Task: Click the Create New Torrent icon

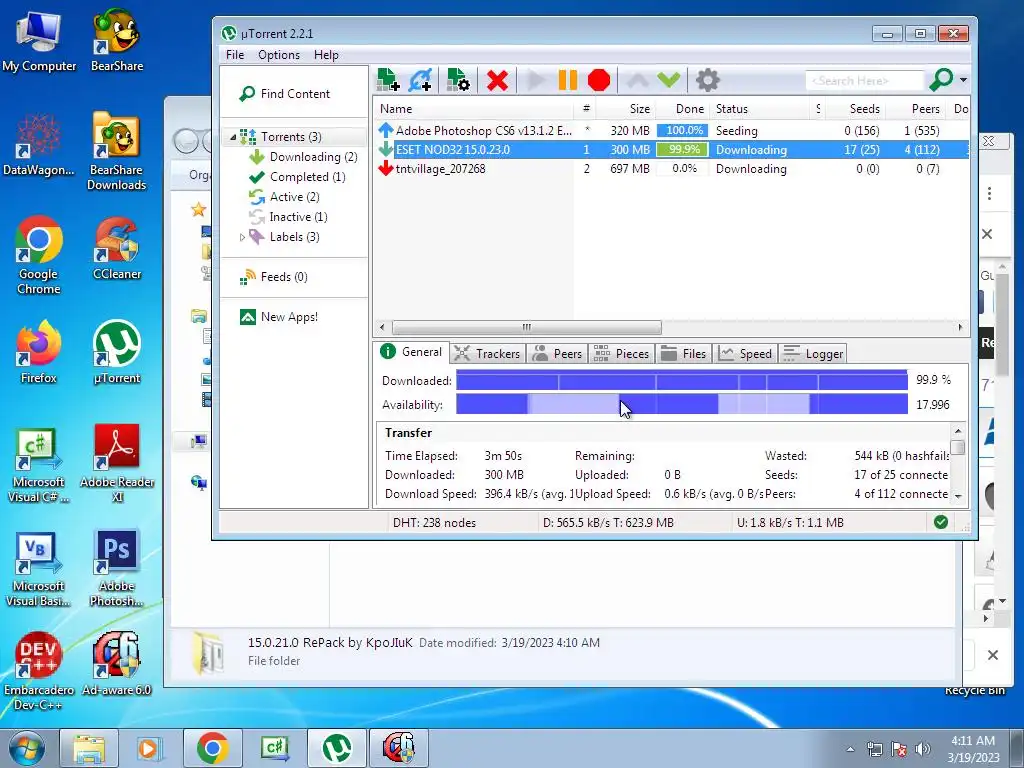Action: click(x=458, y=80)
